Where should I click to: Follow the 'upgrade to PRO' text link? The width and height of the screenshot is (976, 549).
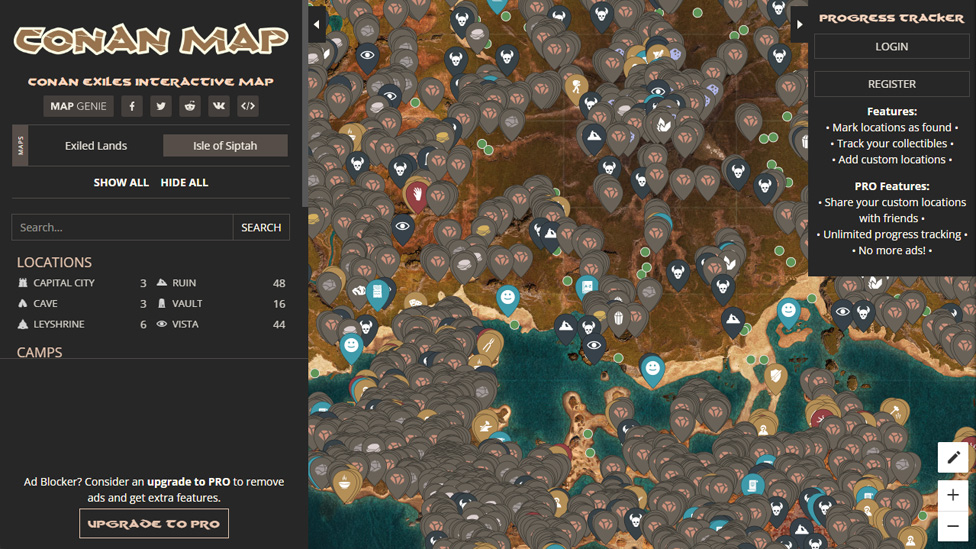[189, 482]
